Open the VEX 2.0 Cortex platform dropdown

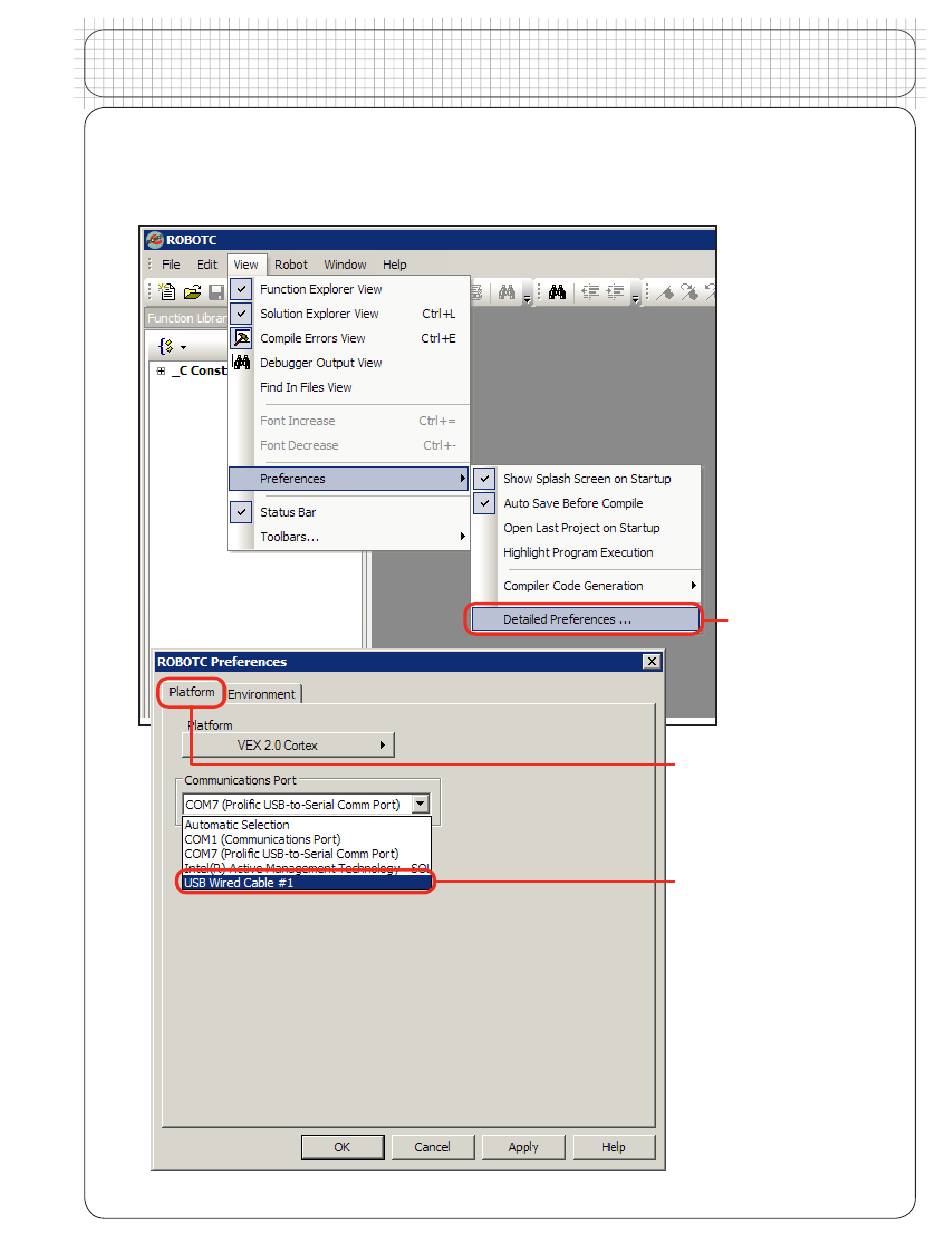coord(288,745)
